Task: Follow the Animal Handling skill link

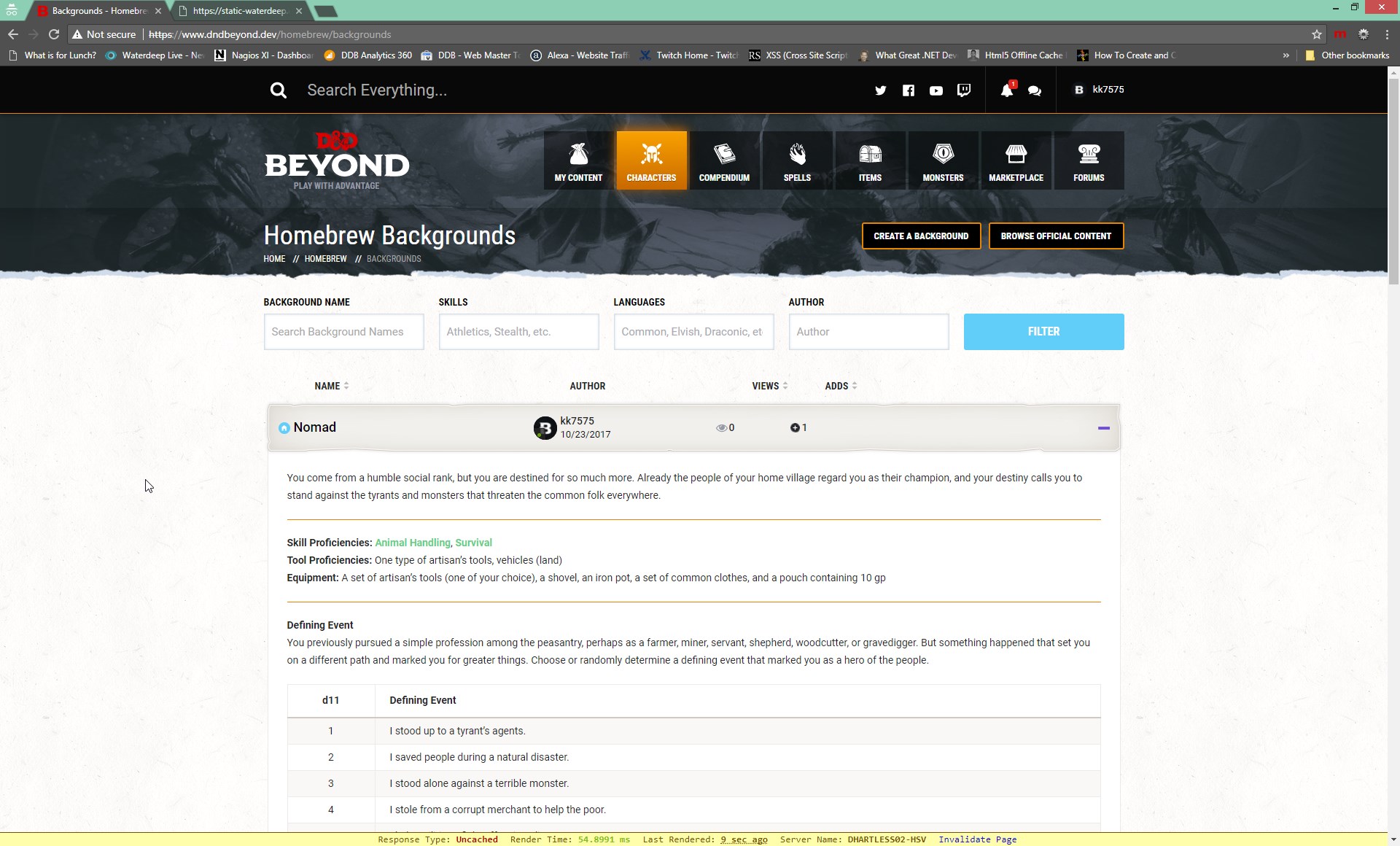Action: 413,543
